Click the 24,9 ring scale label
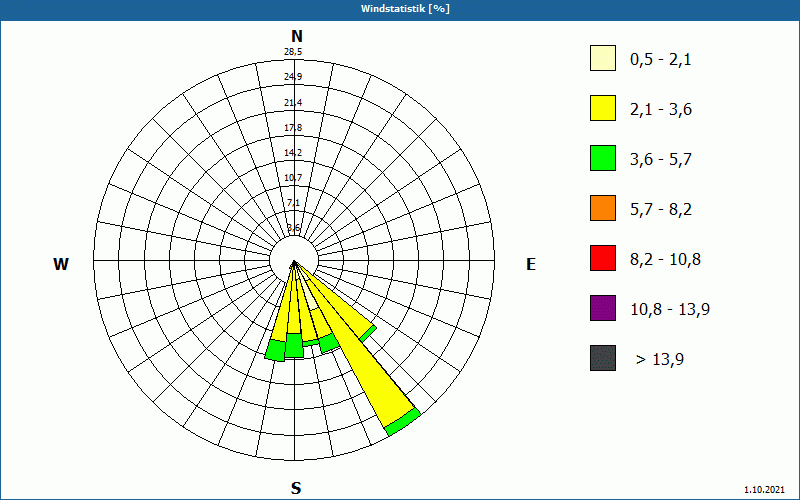This screenshot has width=800, height=500. coord(293,77)
